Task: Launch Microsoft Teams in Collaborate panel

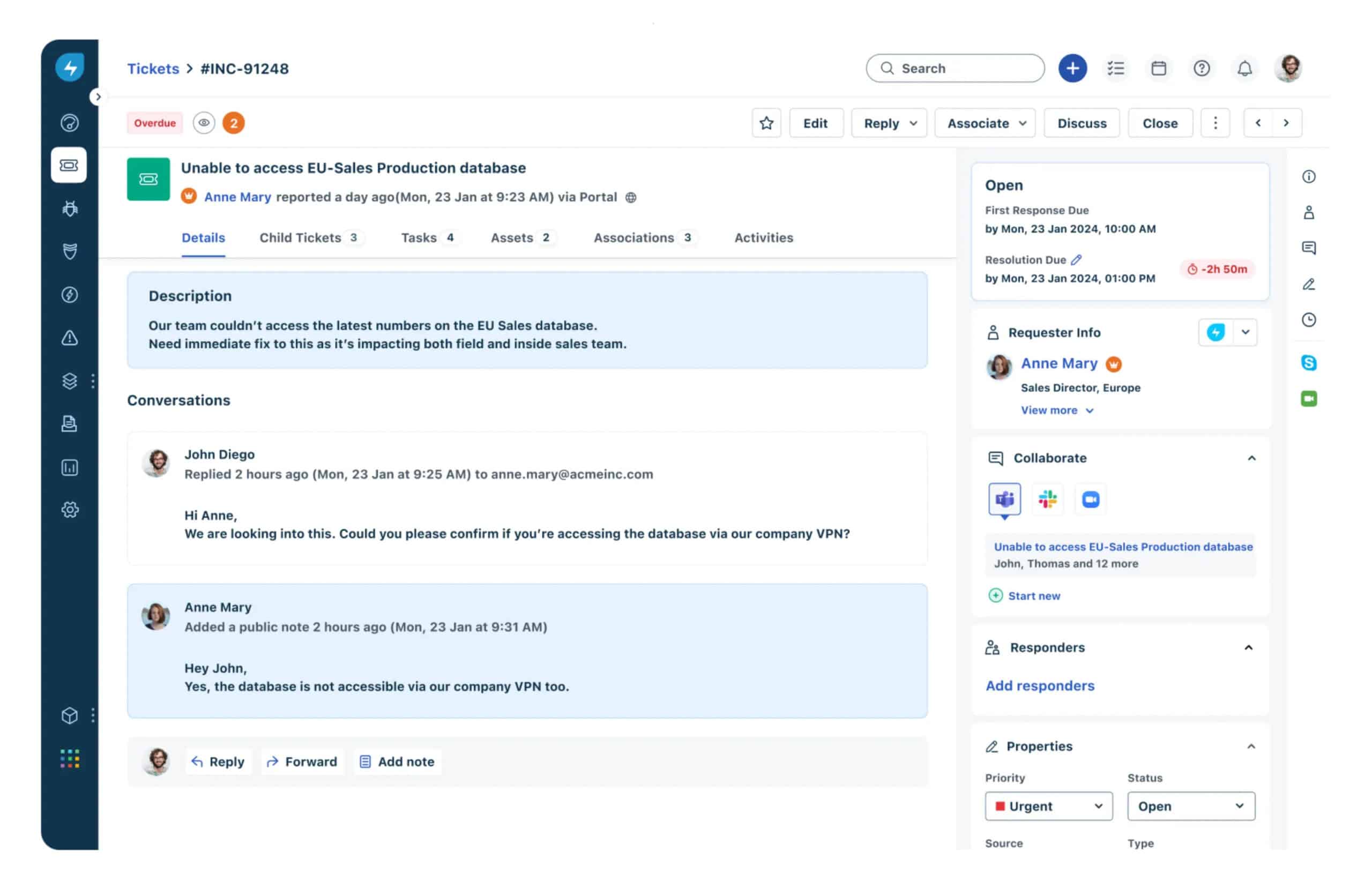Action: pyautogui.click(x=1005, y=499)
